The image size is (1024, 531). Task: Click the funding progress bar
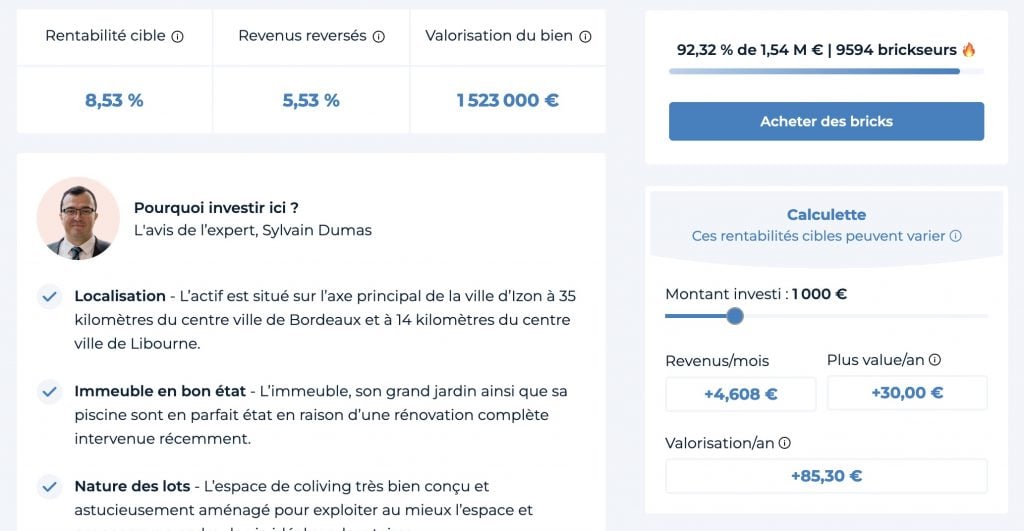tap(826, 71)
